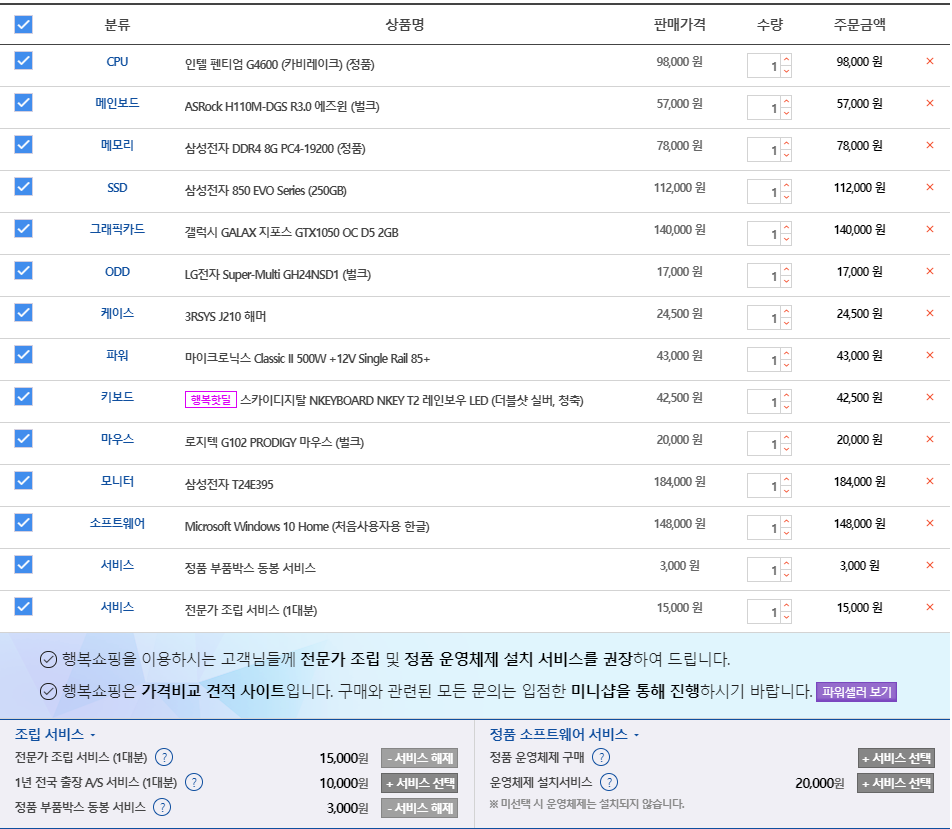Click the 파워 quantity input field
The width and height of the screenshot is (952, 829).
tap(764, 360)
